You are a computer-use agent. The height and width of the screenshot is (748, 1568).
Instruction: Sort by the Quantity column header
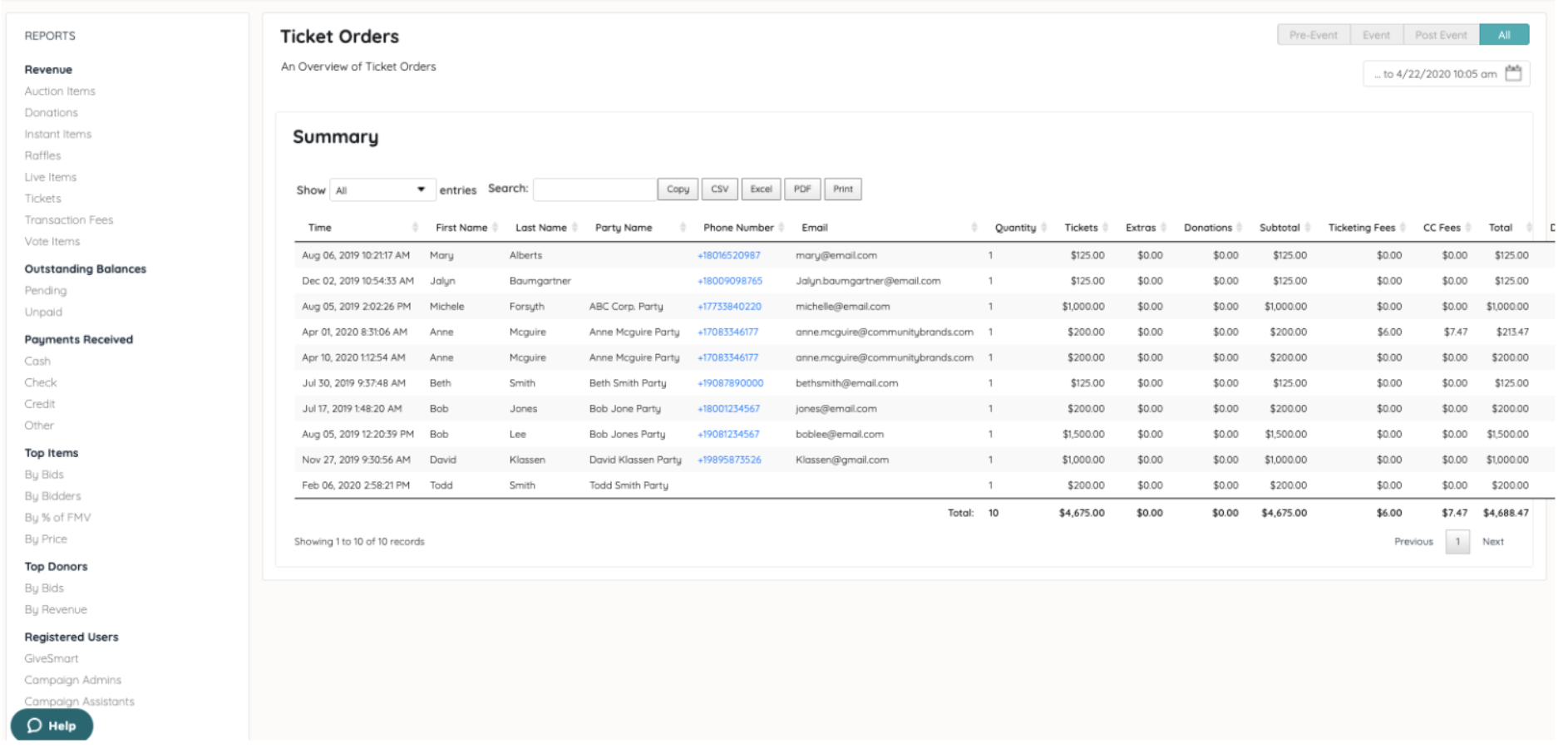tap(1015, 228)
